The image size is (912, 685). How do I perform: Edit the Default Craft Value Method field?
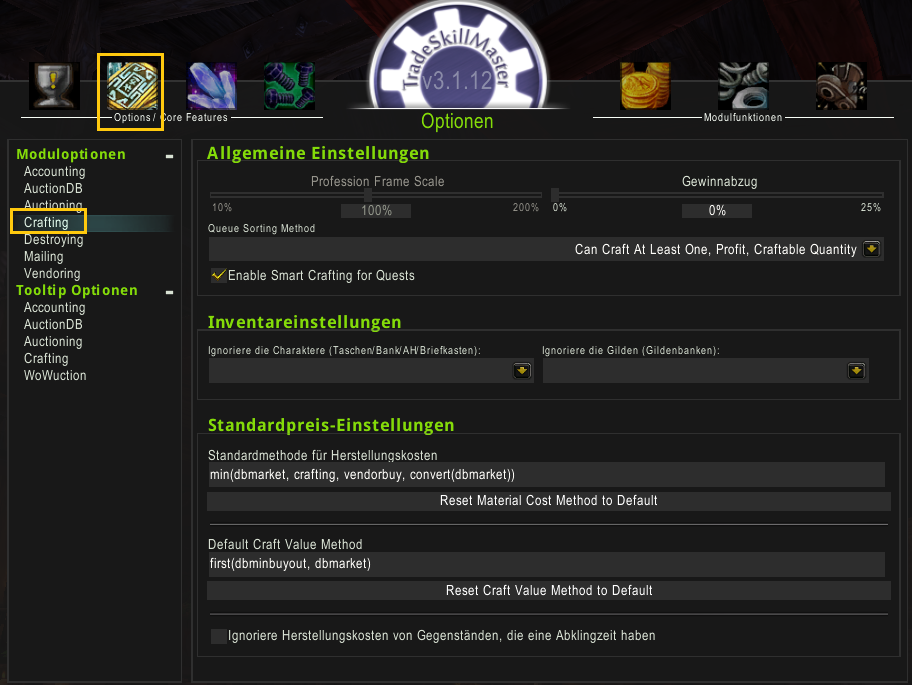tap(546, 564)
